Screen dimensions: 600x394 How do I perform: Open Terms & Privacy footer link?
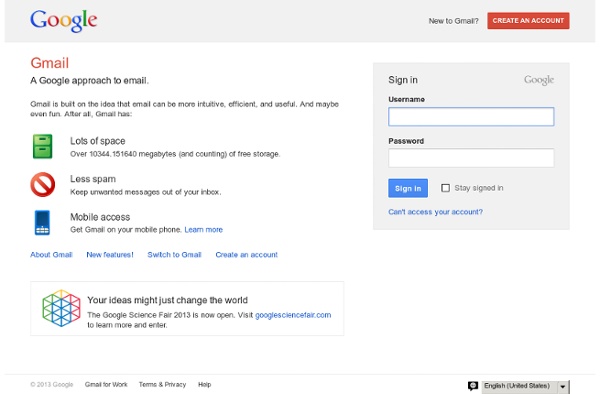(162, 384)
